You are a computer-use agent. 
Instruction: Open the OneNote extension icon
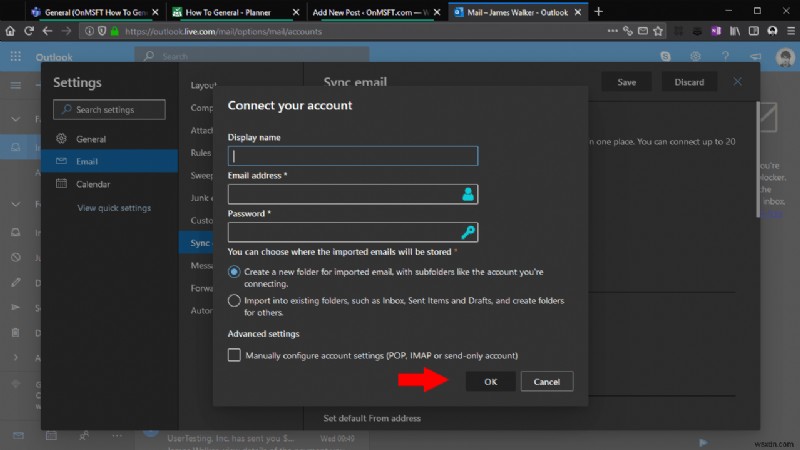[x=716, y=31]
